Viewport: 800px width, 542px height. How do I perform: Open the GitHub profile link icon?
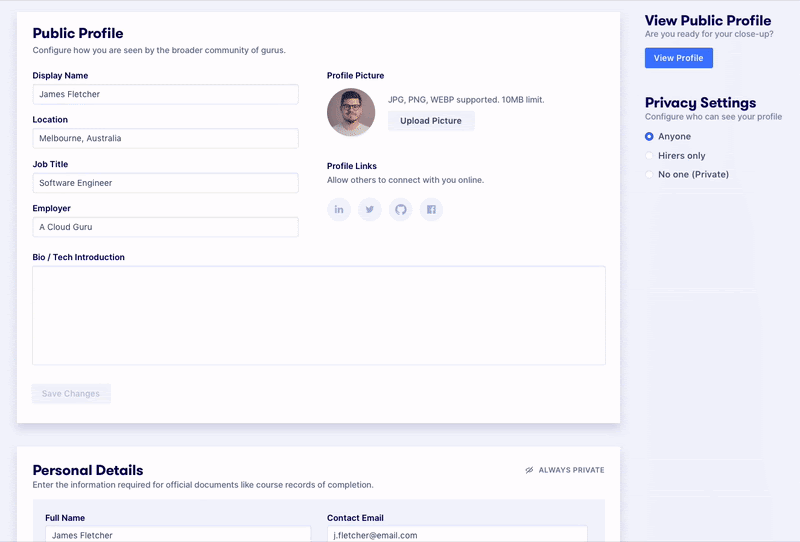coord(401,209)
